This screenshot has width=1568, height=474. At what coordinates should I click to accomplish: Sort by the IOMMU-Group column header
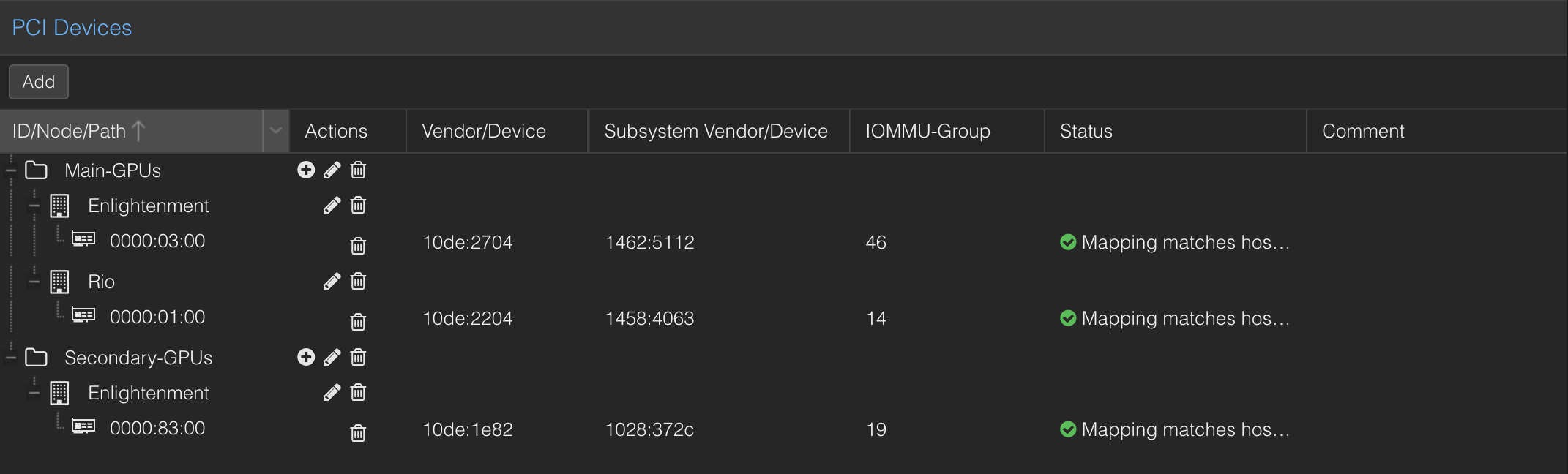click(947, 131)
